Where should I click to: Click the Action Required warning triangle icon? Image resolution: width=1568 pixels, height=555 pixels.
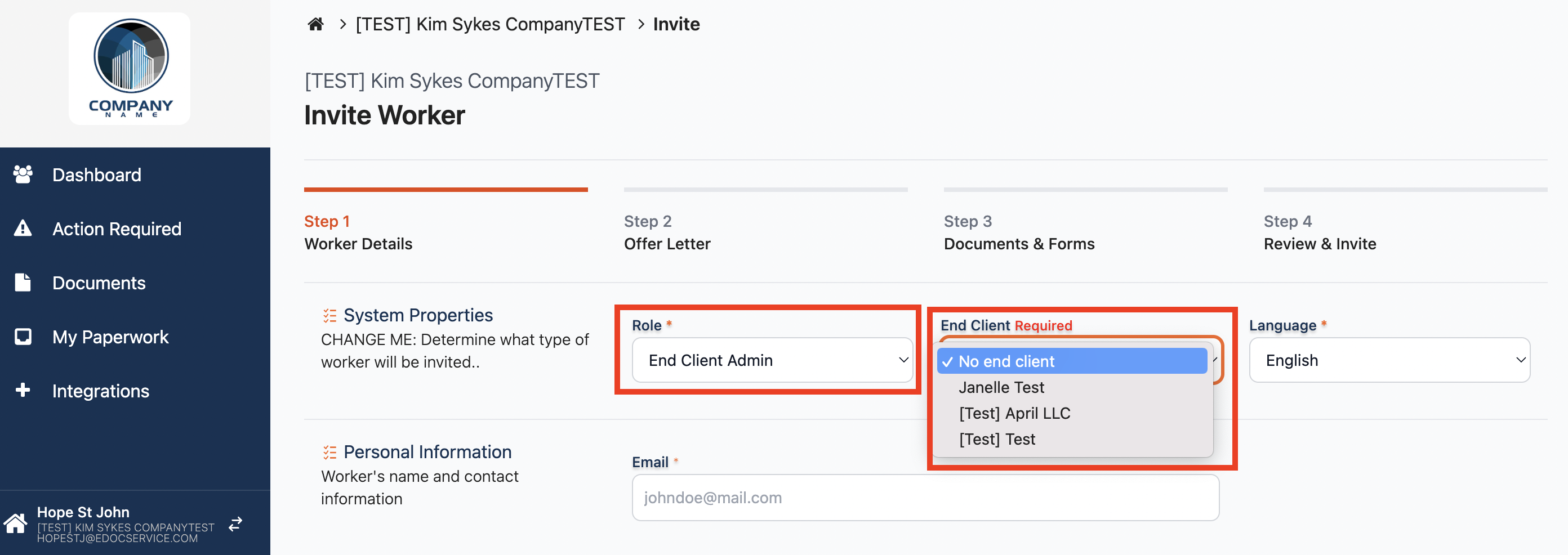coord(23,228)
